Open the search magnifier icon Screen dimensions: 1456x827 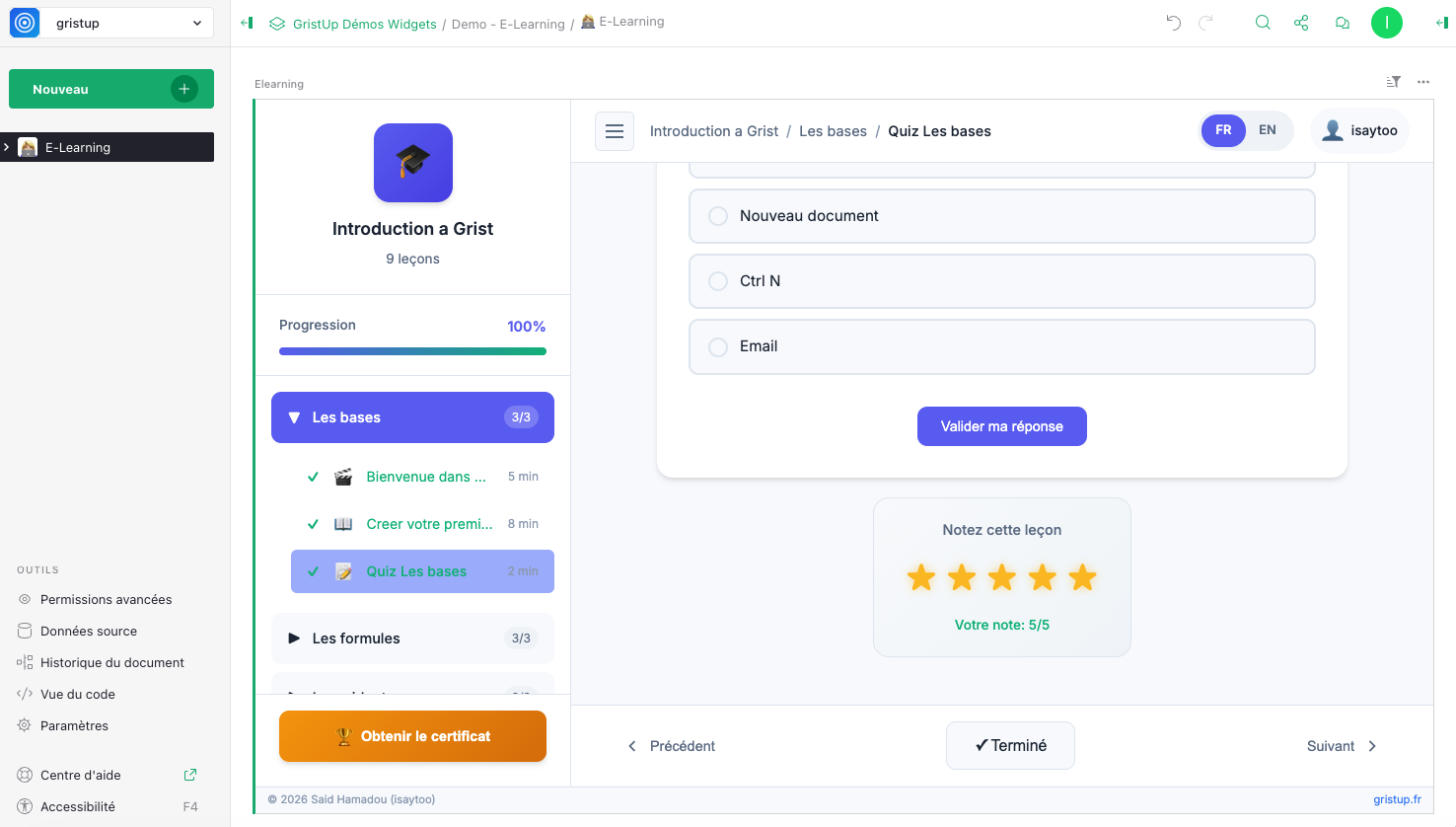pos(1262,23)
